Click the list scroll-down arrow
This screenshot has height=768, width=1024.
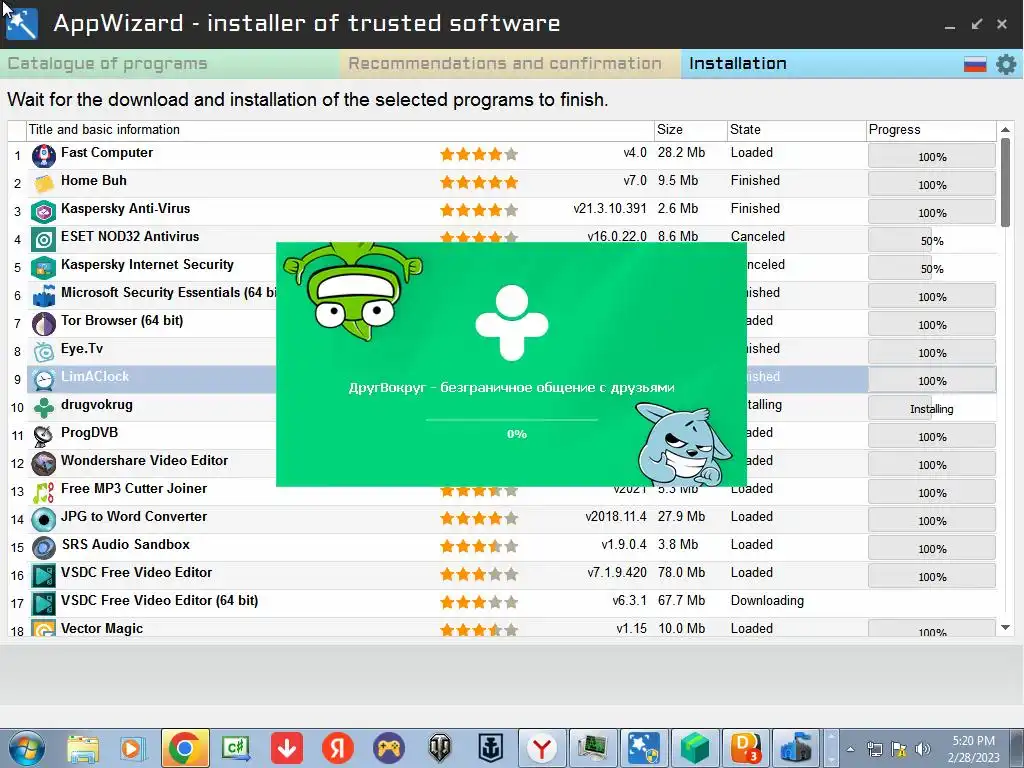click(1005, 628)
